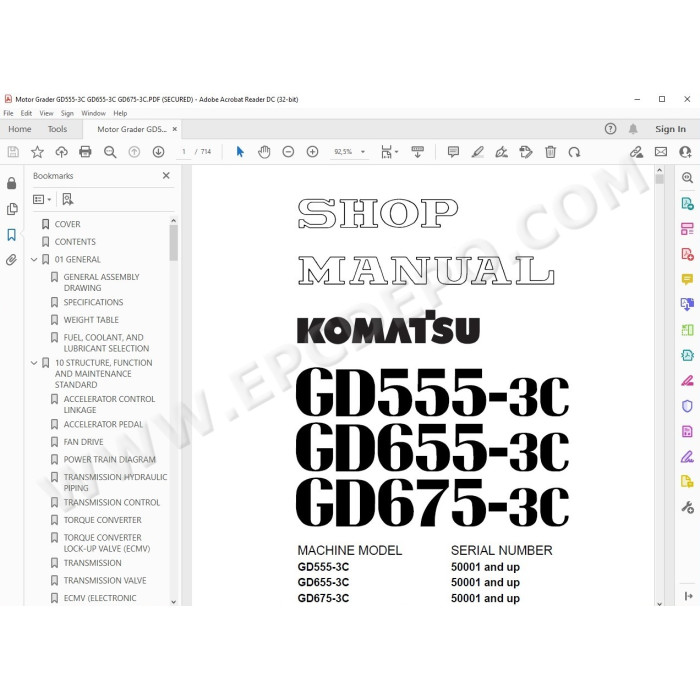Viewport: 700px width, 700px height.
Task: Open the View menu
Action: 46,113
